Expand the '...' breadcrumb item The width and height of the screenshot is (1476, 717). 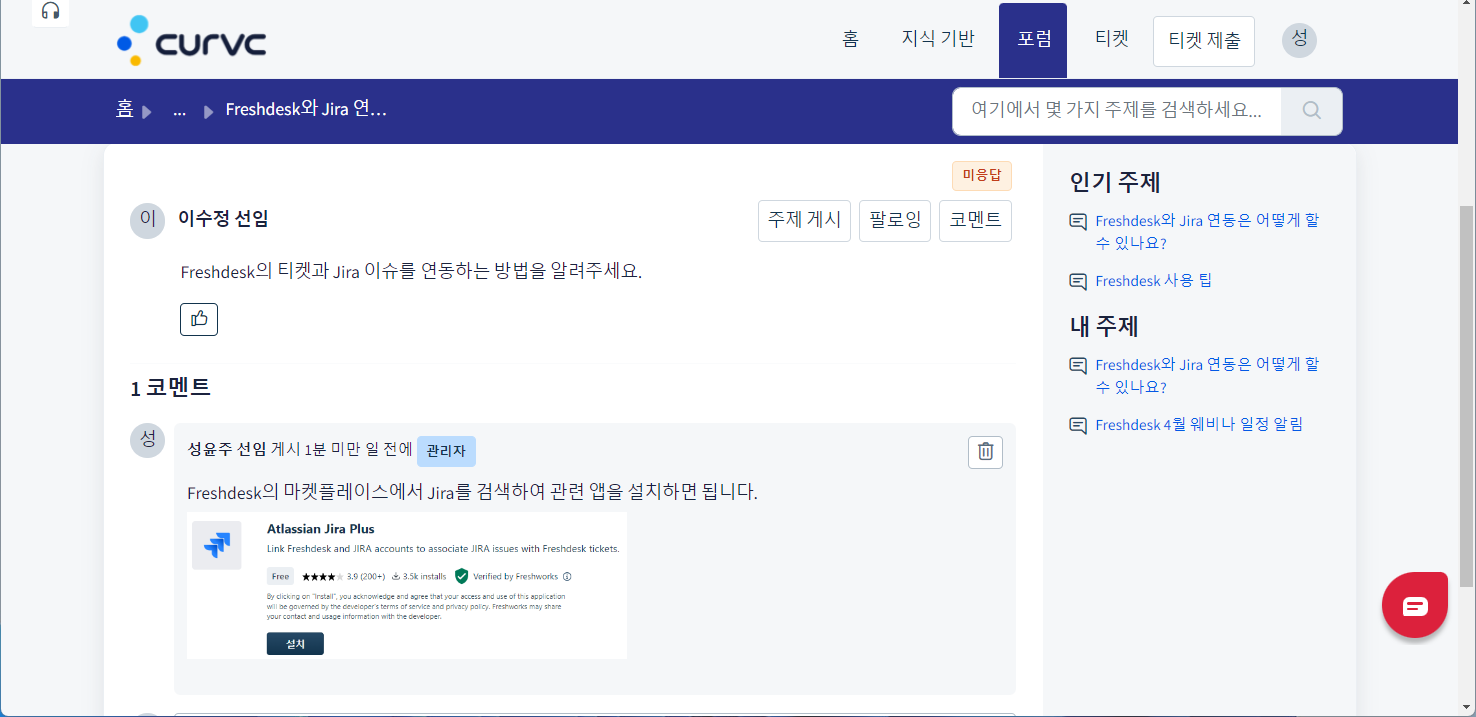coord(179,110)
